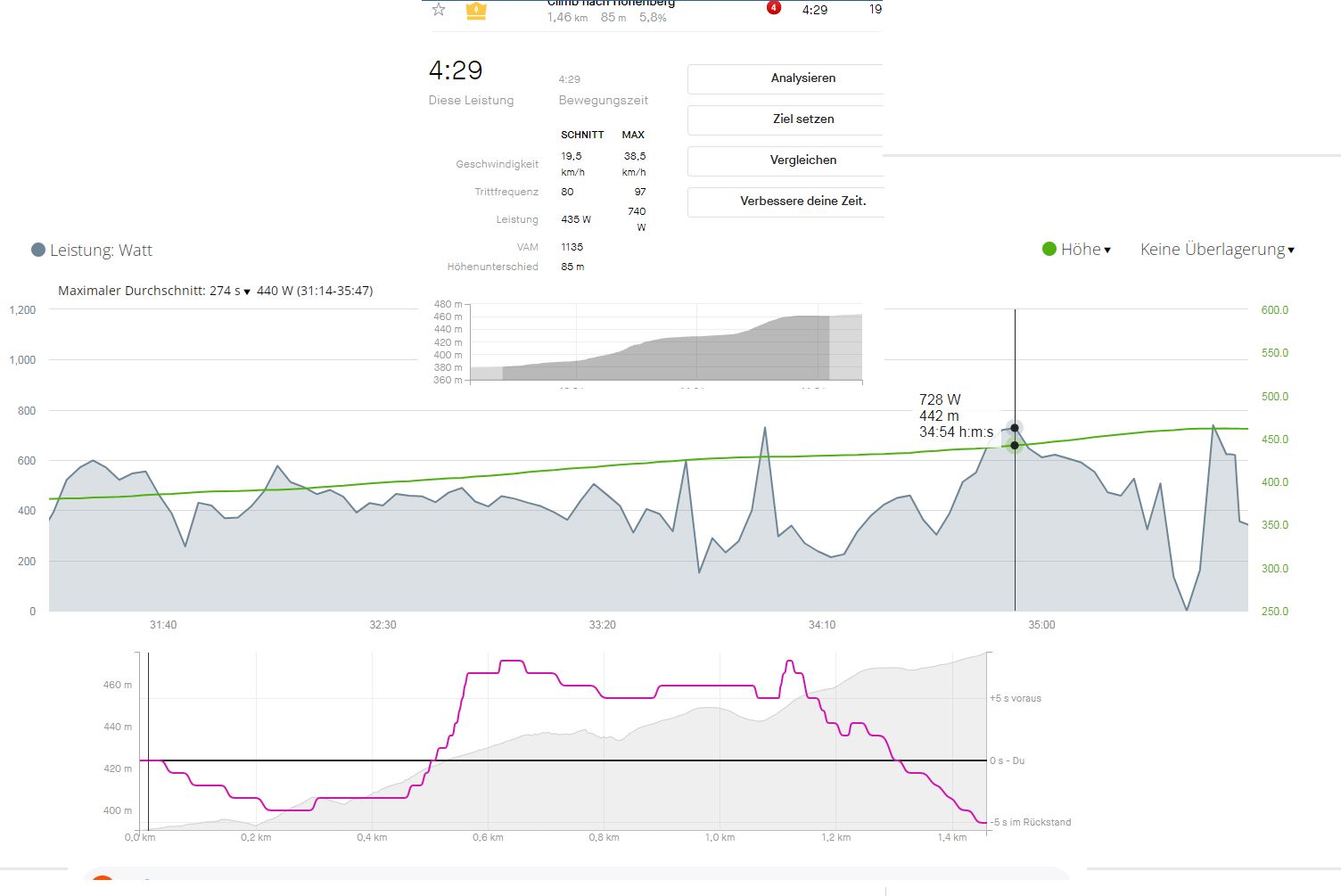
Task: Select the Vergleichen button
Action: (x=802, y=160)
